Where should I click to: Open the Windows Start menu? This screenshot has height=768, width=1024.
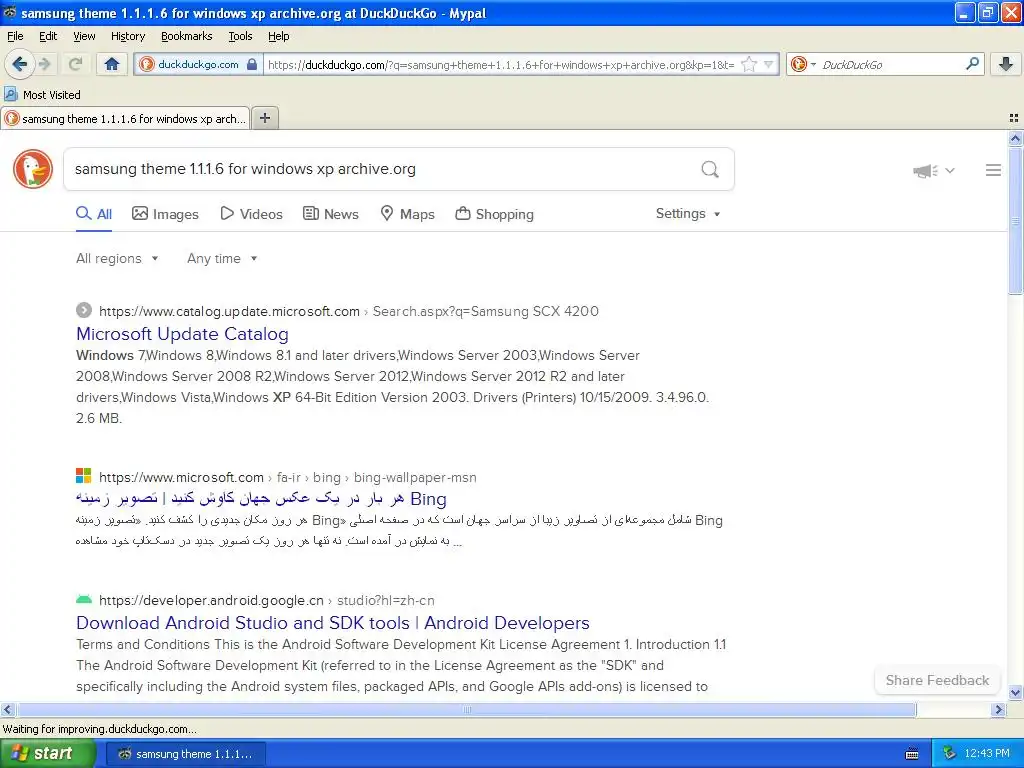pos(47,754)
